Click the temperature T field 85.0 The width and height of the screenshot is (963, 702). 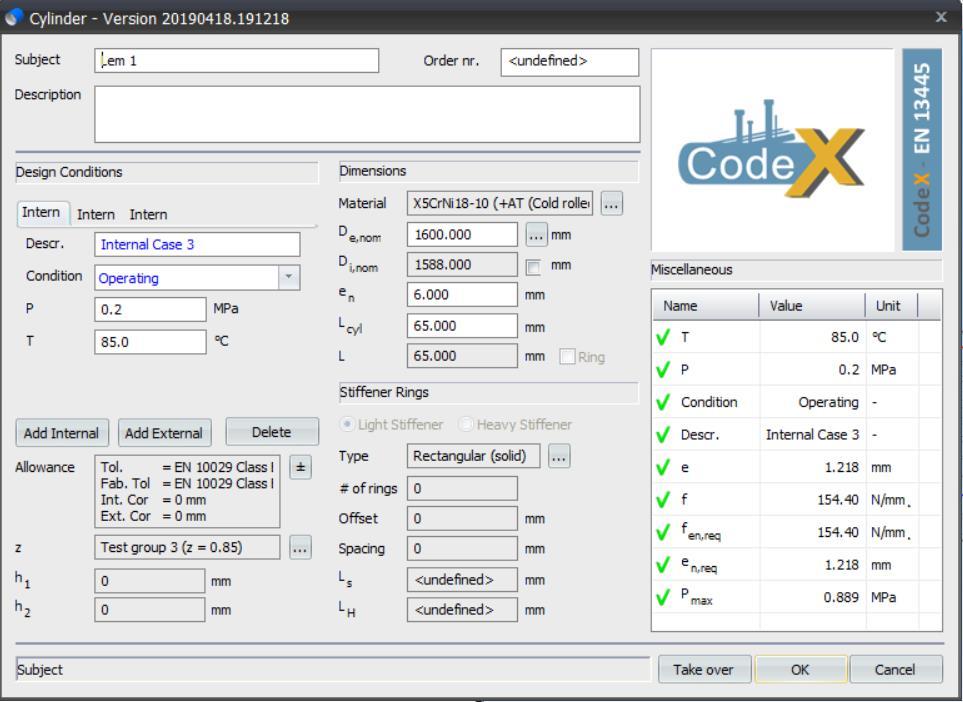[x=150, y=341]
